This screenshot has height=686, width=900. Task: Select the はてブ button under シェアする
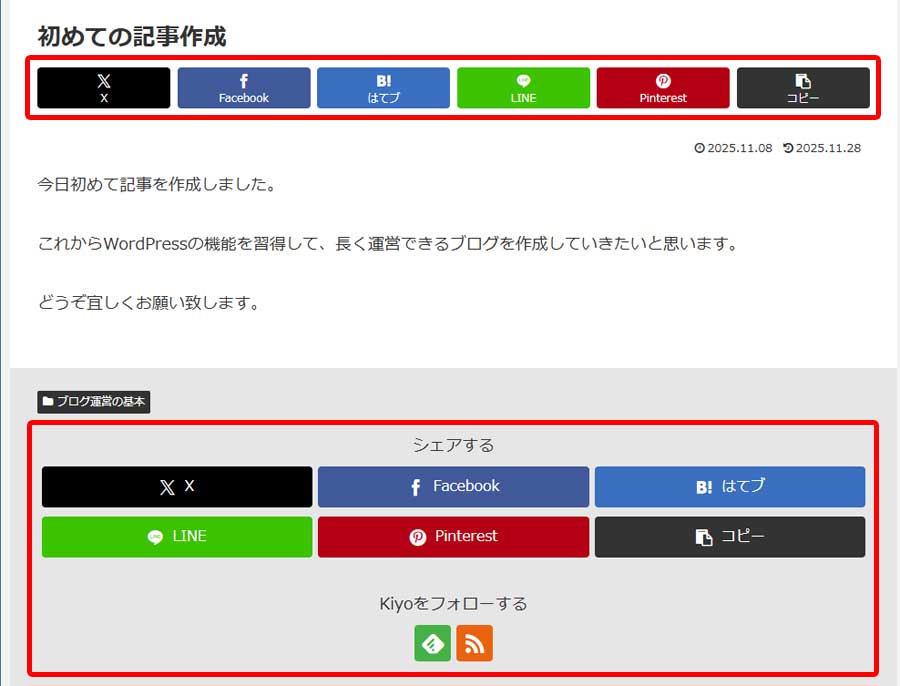(731, 487)
